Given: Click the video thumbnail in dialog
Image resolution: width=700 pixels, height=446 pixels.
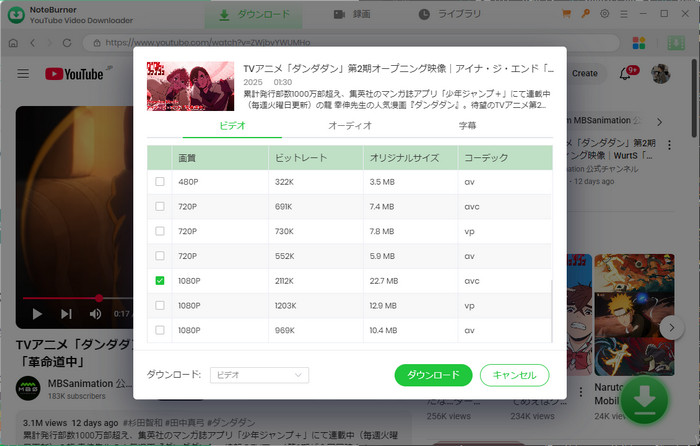Looking at the screenshot, I should [x=190, y=86].
